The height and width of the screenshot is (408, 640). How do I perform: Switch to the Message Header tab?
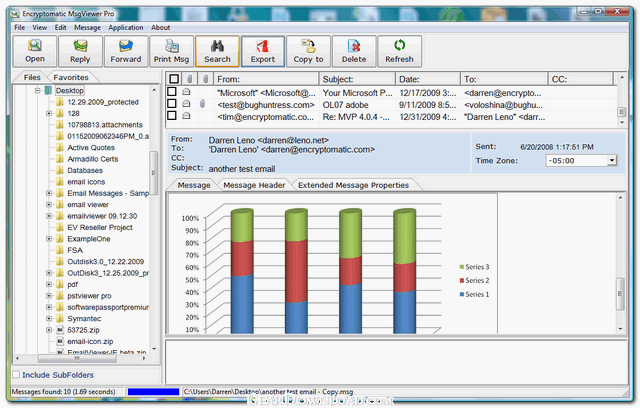(x=254, y=185)
